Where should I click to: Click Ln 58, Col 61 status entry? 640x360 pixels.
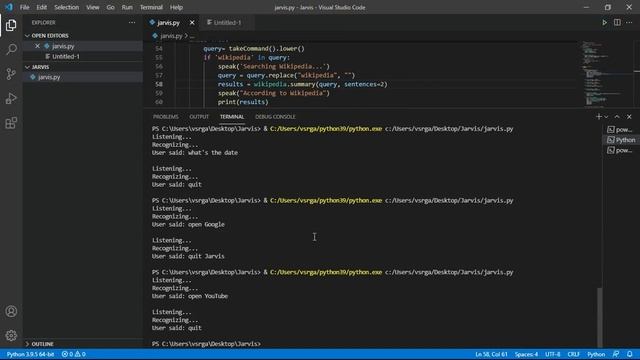click(x=491, y=354)
